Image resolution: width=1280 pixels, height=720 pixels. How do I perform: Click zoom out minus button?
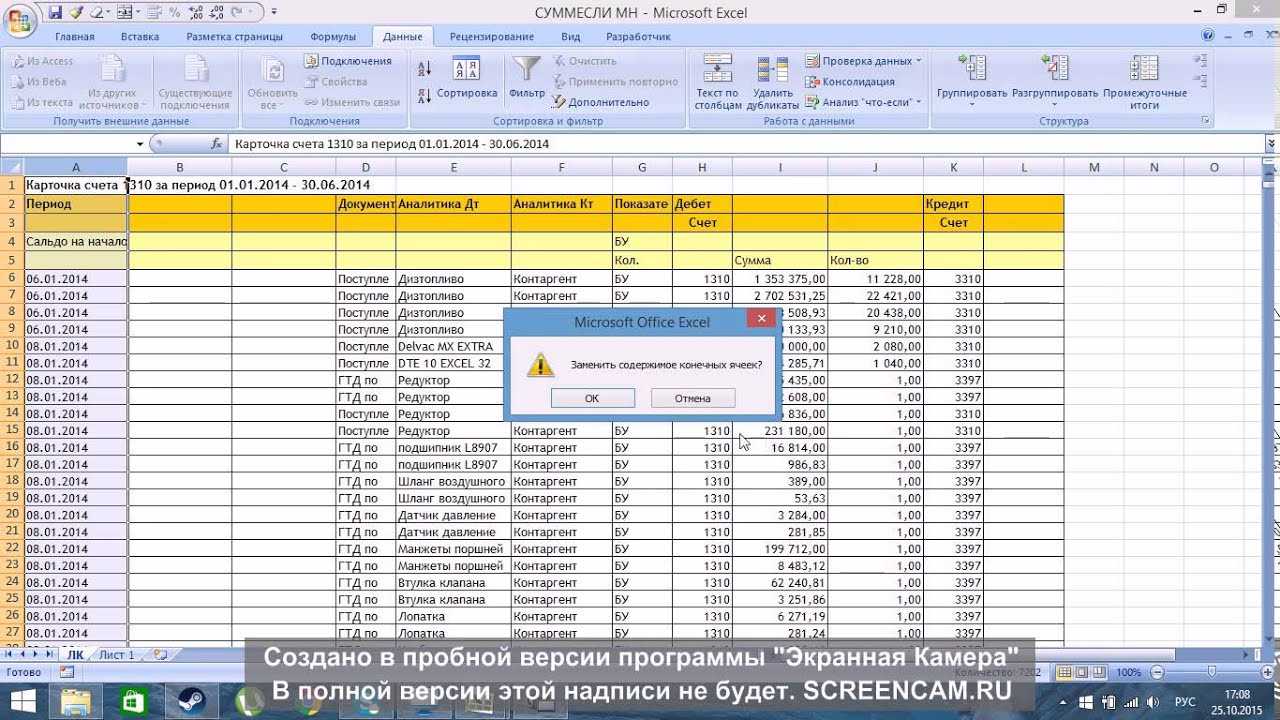1155,673
